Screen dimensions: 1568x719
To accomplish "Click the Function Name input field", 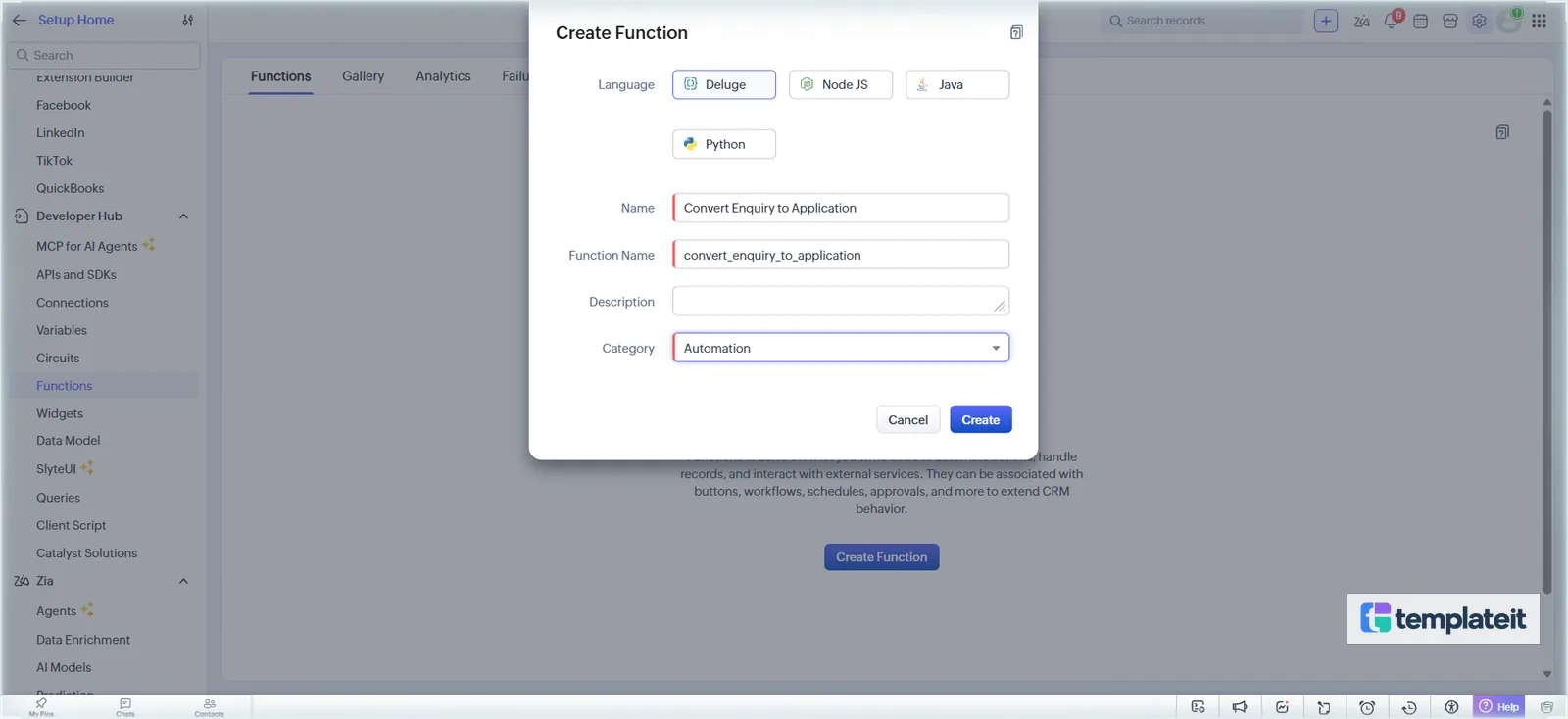I will click(x=841, y=255).
